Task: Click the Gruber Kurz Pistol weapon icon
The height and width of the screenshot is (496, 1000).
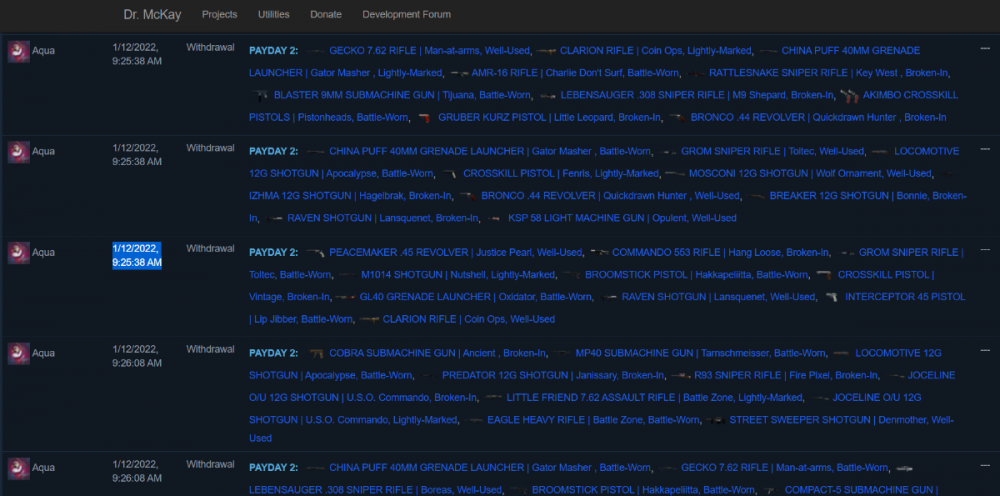Action: 424,118
